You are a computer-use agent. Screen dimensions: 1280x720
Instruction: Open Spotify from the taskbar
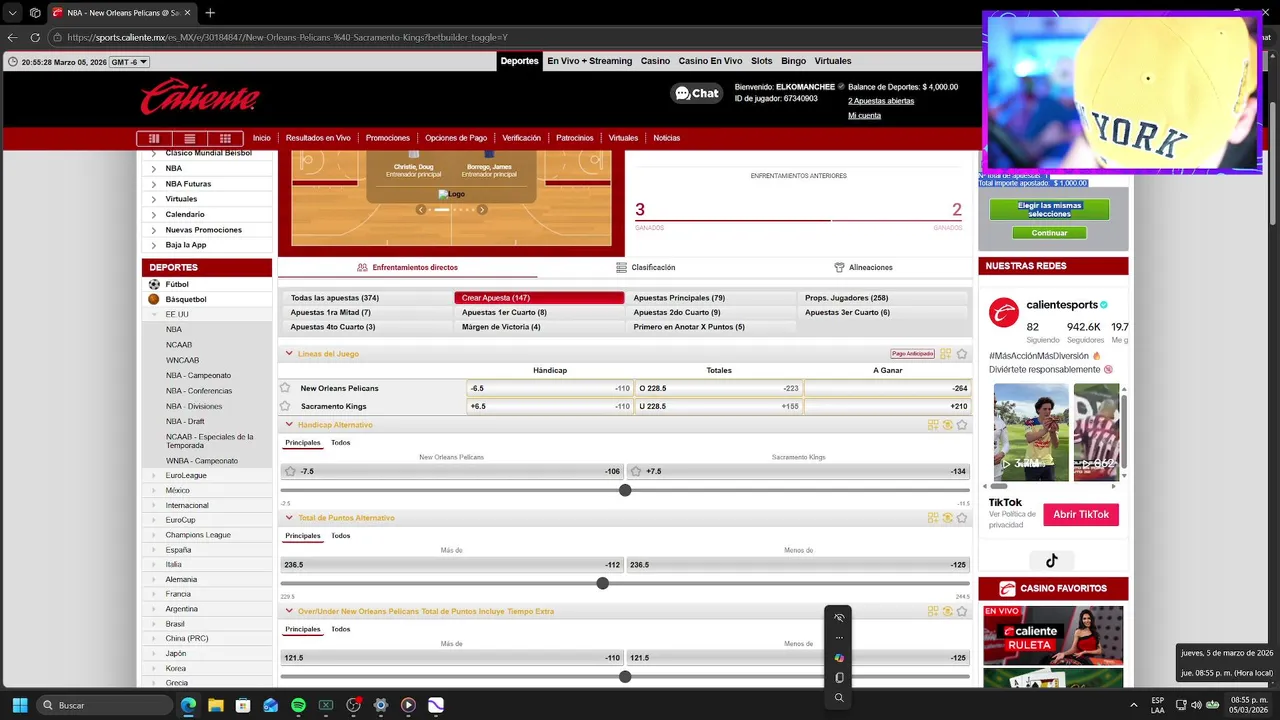(x=298, y=705)
